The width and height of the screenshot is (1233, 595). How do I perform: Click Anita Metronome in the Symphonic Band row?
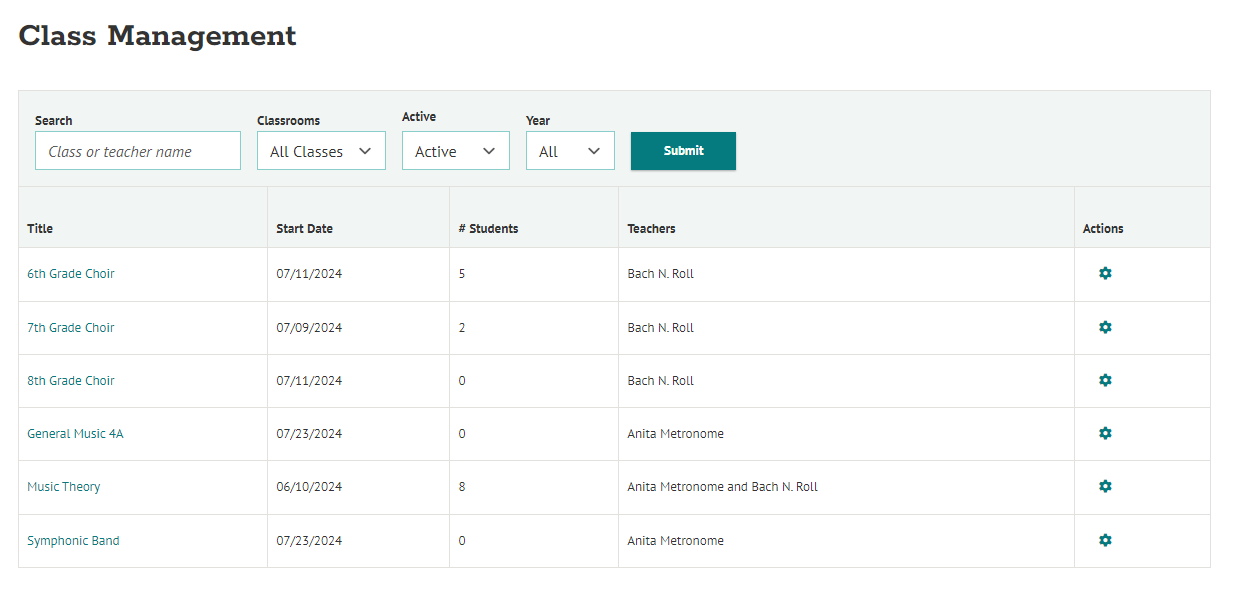coord(675,541)
